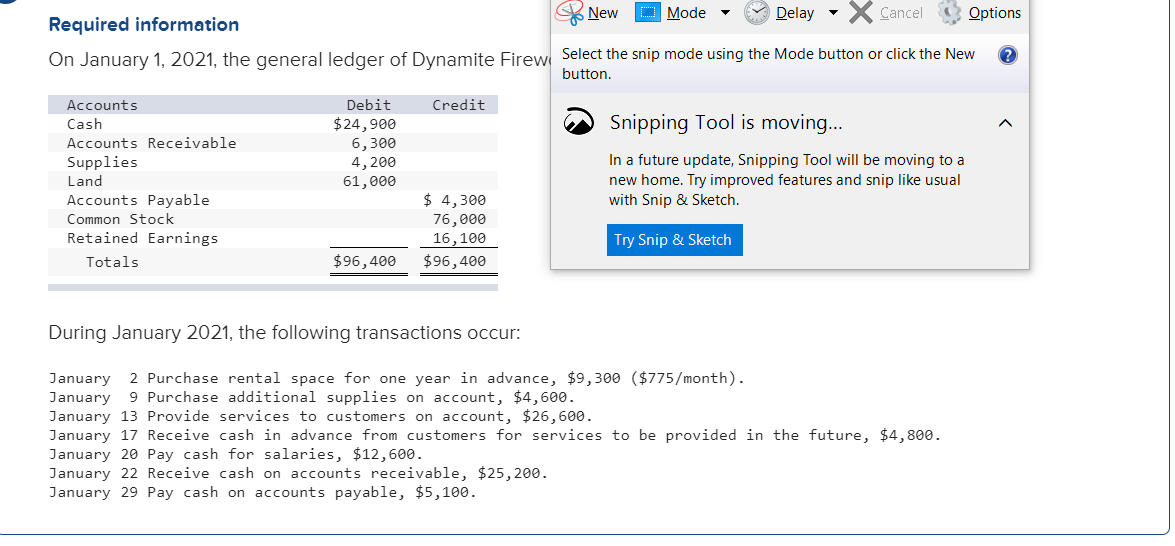Open the blue help question mark icon

[x=1009, y=55]
